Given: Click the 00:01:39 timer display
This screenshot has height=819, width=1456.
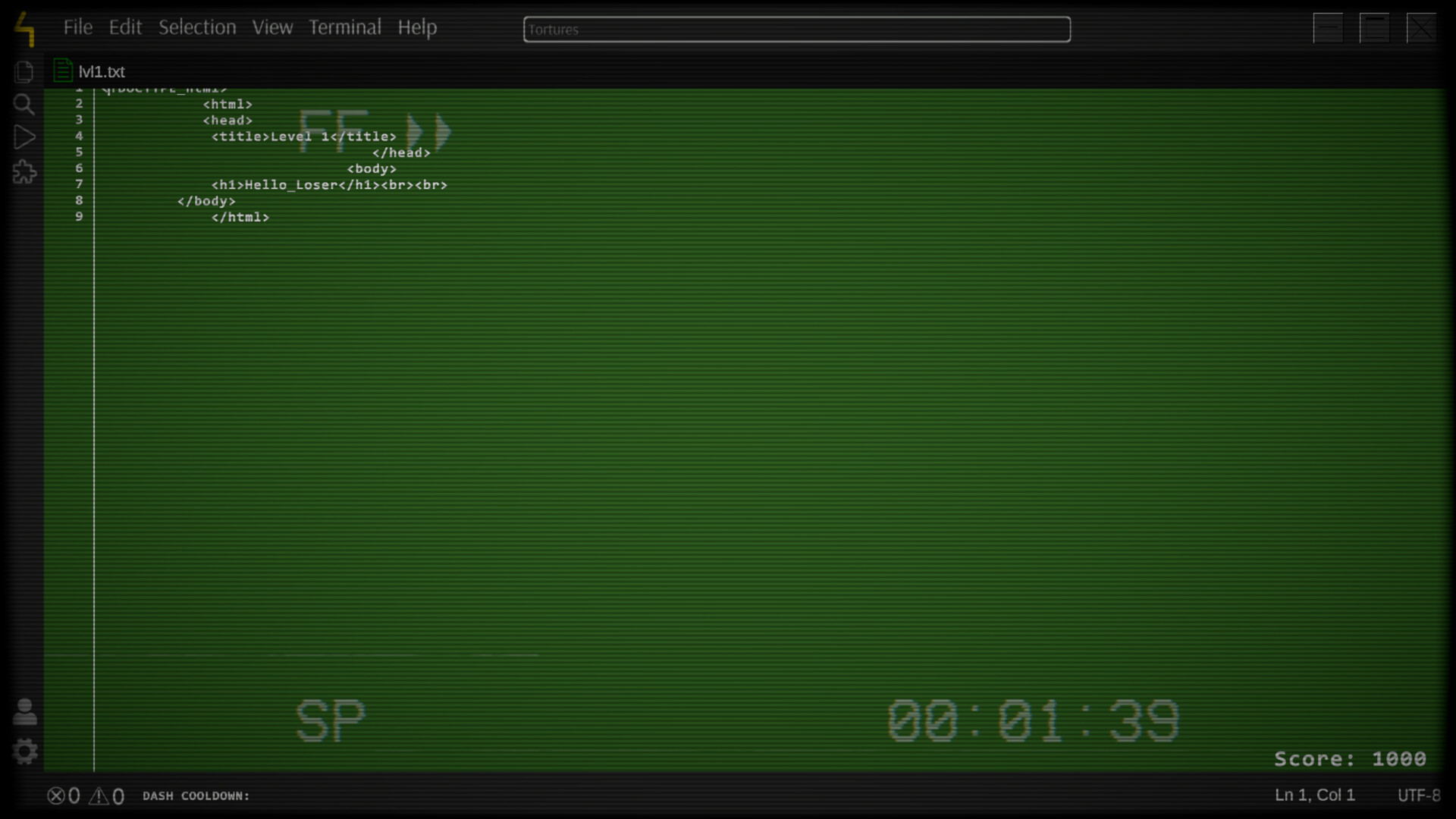Looking at the screenshot, I should click(1033, 720).
